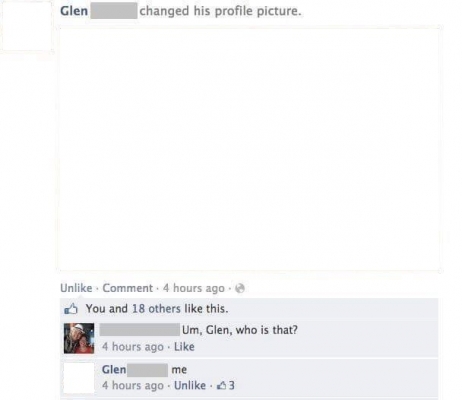
Task: Open timestamp of Glen's 'me' reply
Action: (133, 386)
